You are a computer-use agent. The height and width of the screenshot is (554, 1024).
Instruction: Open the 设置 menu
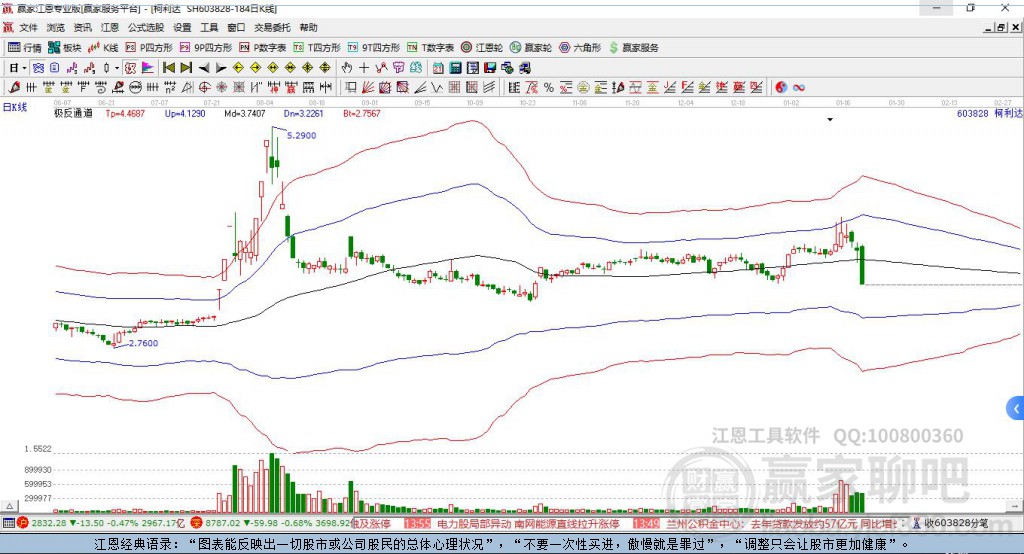[x=182, y=27]
